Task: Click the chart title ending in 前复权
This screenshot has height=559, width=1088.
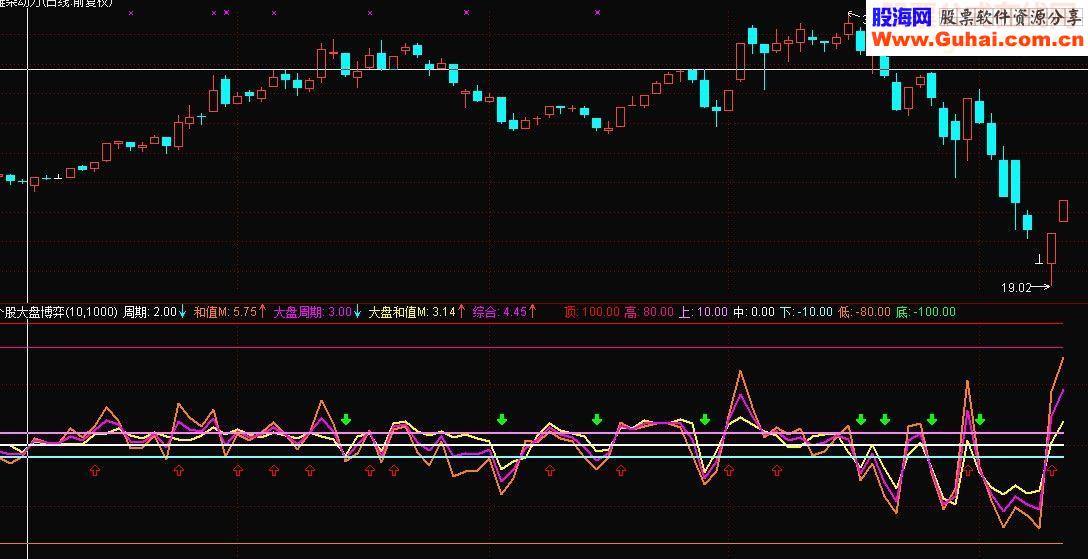Action: (56, 3)
